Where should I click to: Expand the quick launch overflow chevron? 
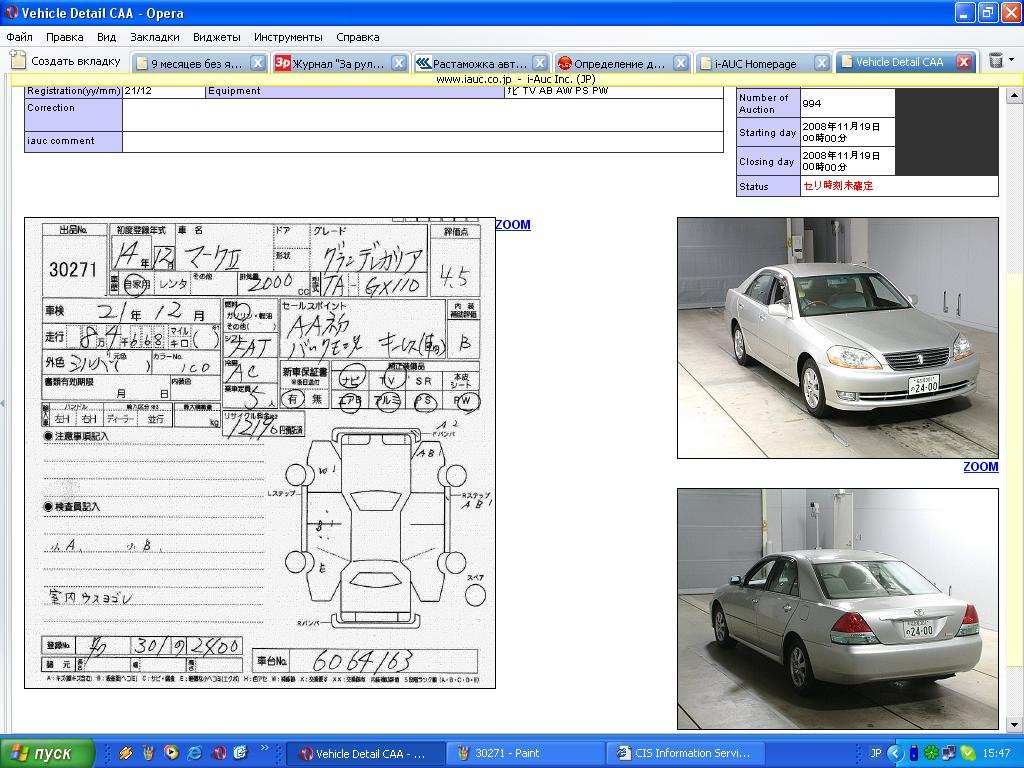click(264, 748)
